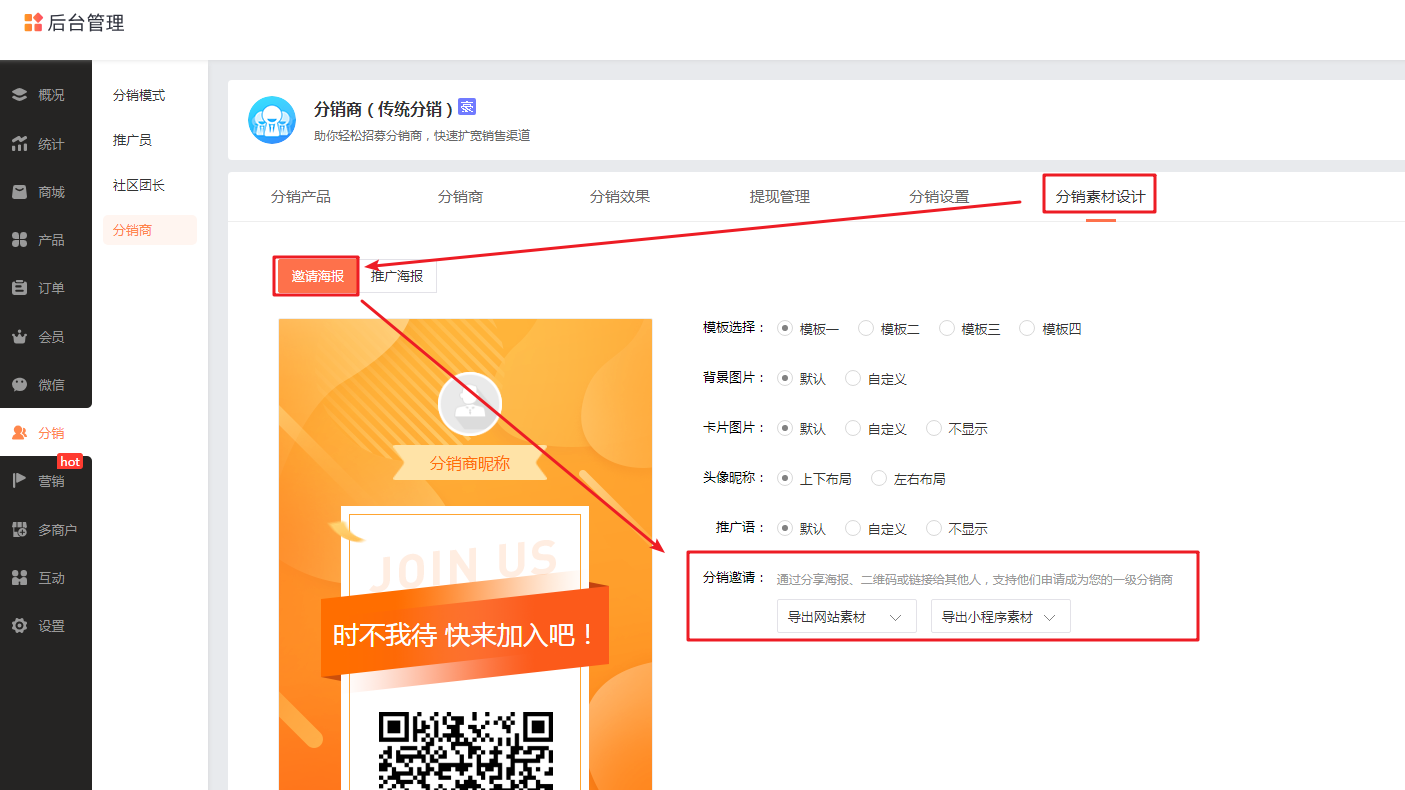
Task: Expand the 导出网站素材 dropdown
Action: point(846,617)
